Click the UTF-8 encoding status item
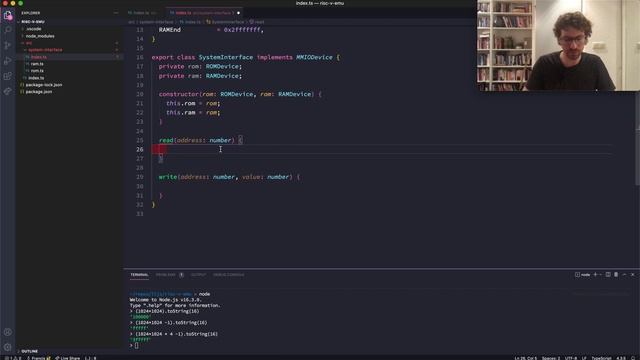Image resolution: width=640 pixels, height=360 pixels. tap(571, 358)
